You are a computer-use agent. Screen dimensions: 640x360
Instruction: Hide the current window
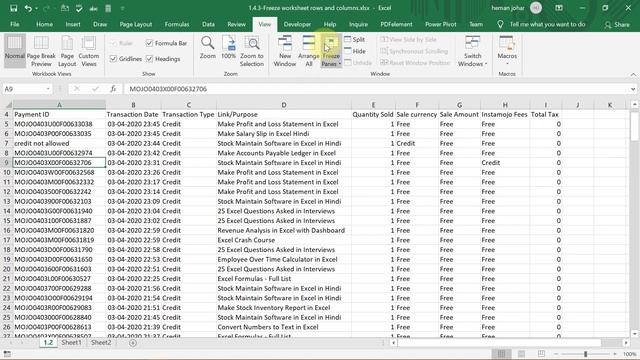pyautogui.click(x=355, y=51)
